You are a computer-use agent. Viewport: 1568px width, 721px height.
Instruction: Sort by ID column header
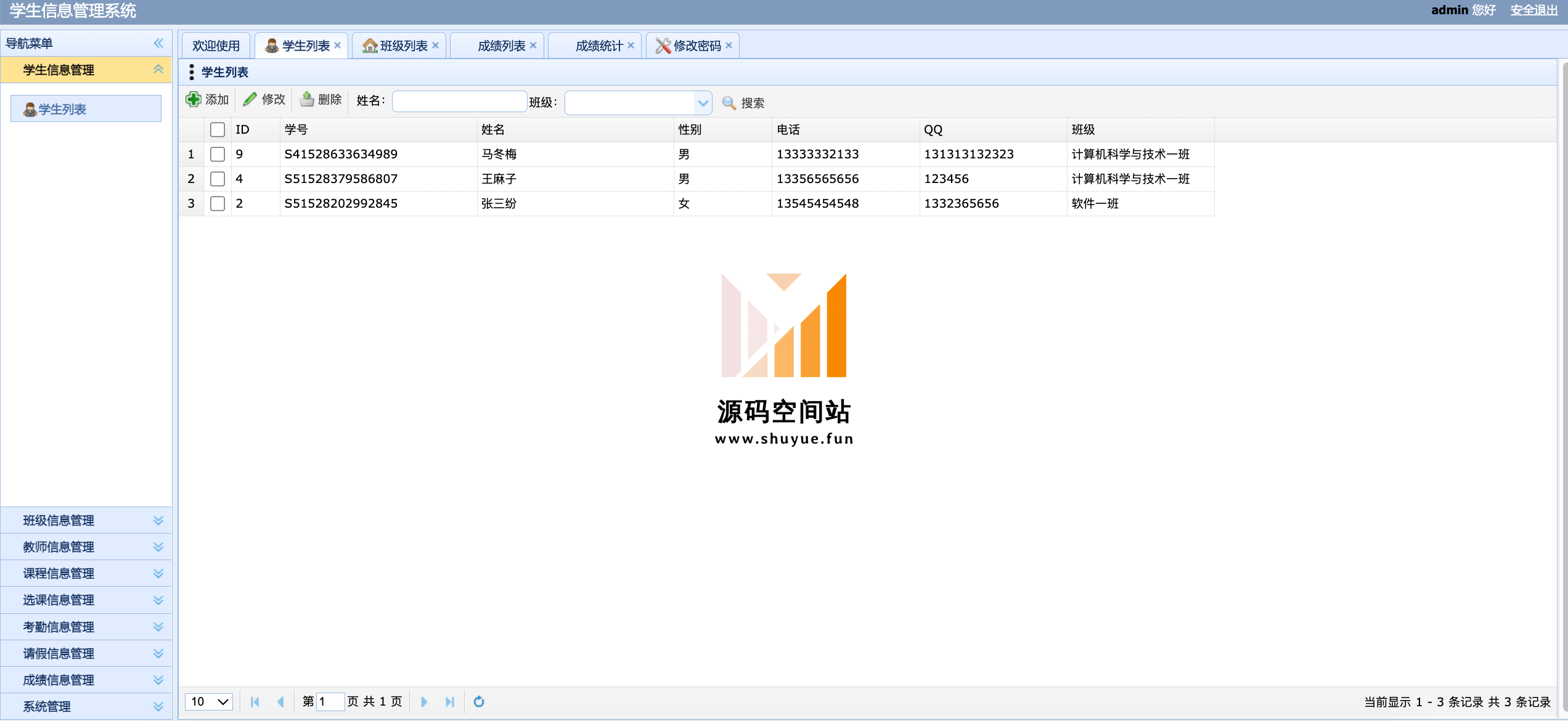pyautogui.click(x=255, y=129)
